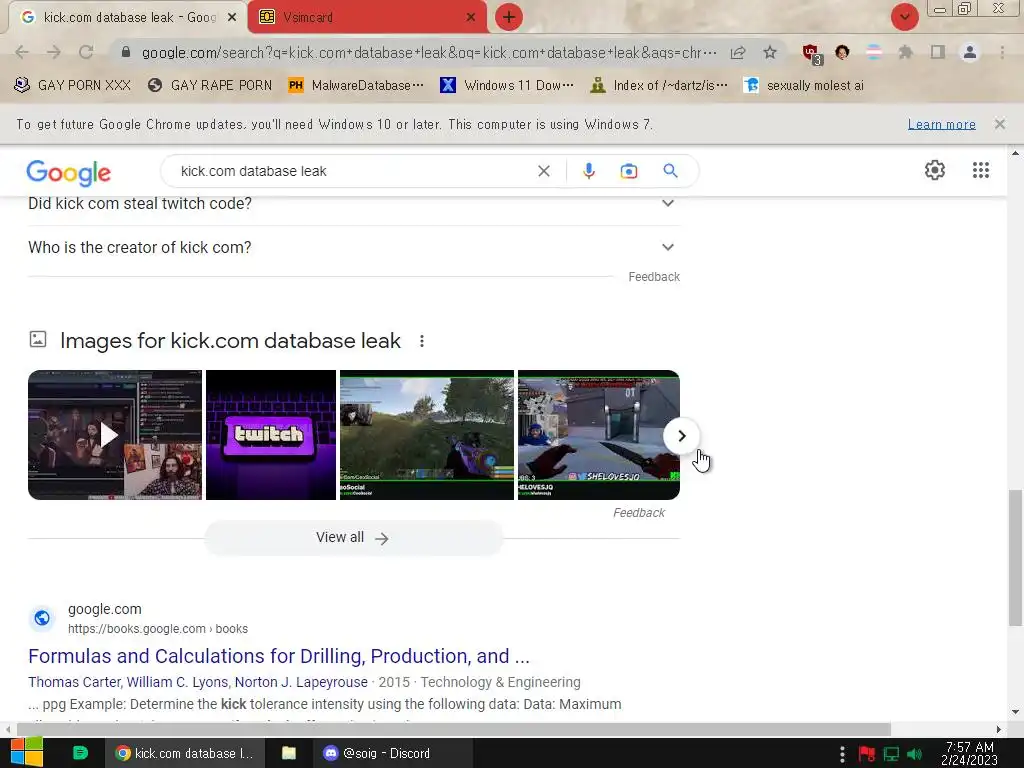Open Google quick settings gear
1024x768 pixels.
935,170
